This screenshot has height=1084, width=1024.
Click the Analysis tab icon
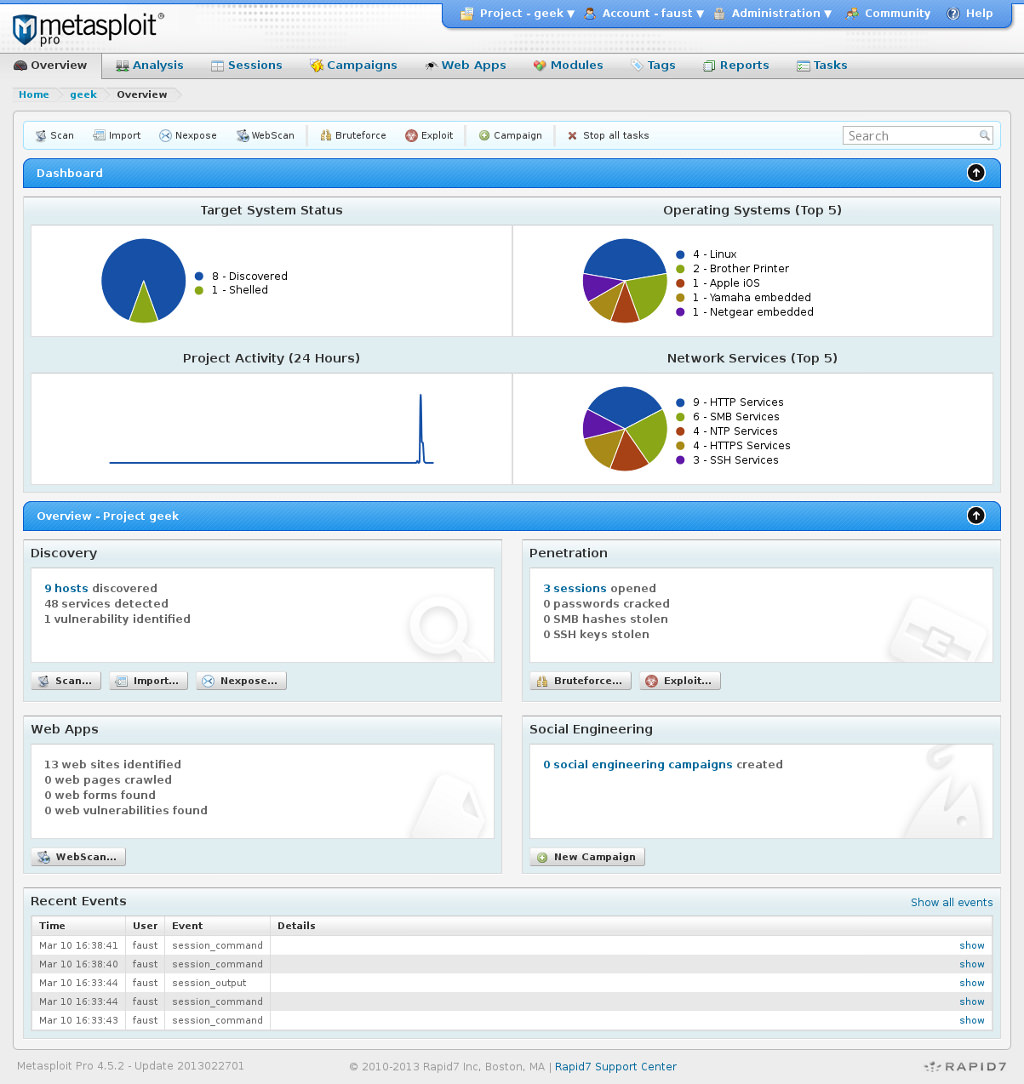[x=122, y=66]
